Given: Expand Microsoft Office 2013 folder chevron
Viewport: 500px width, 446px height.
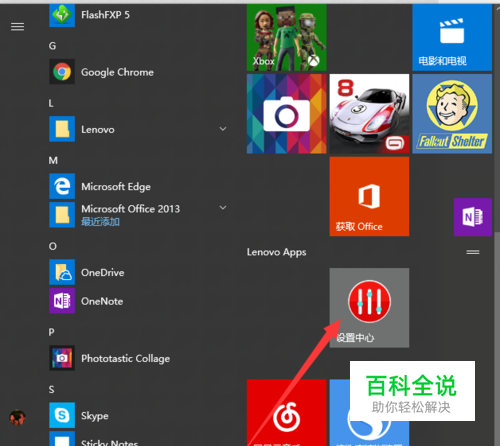Looking at the screenshot, I should [x=223, y=208].
